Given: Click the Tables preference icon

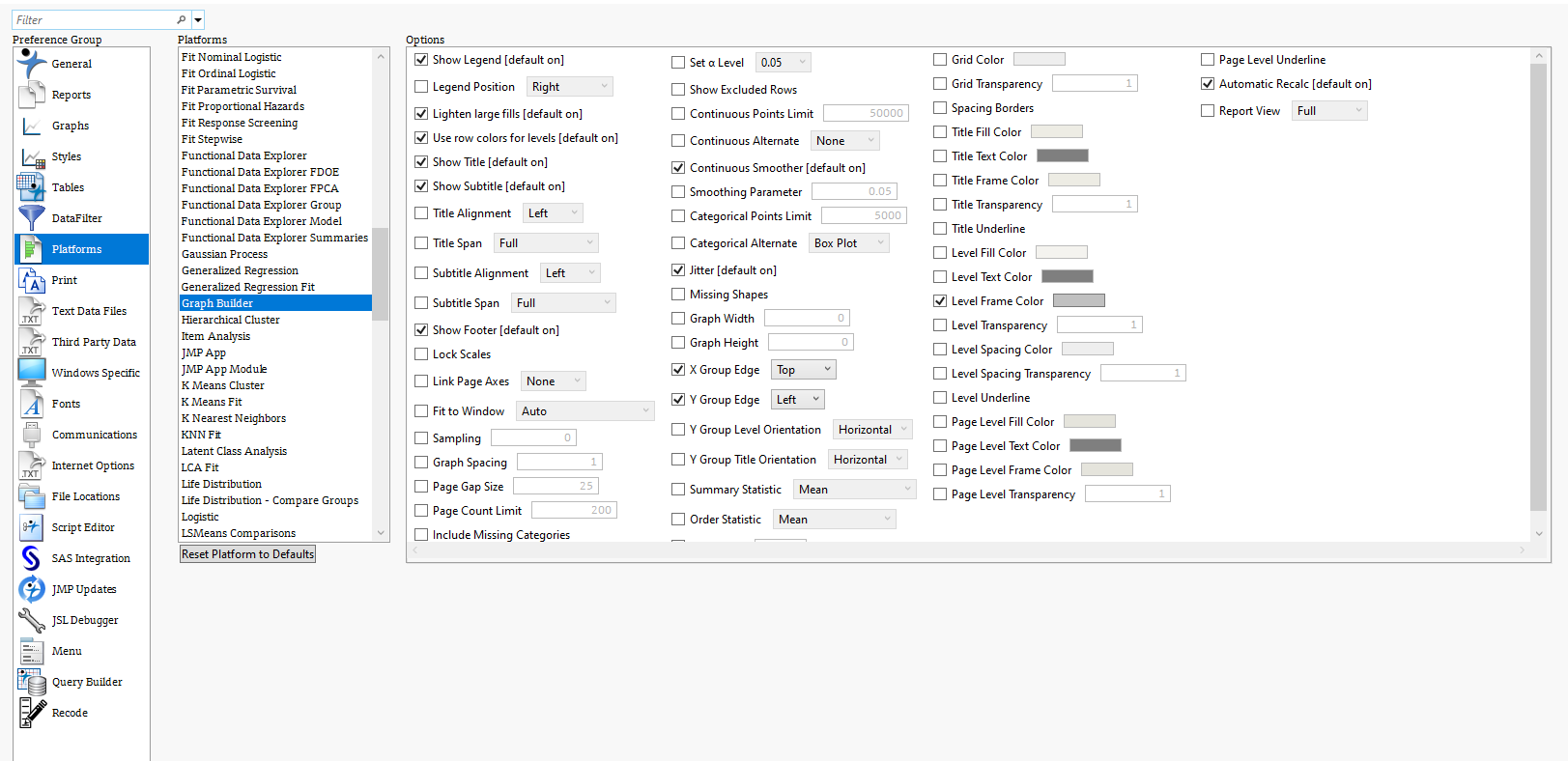Looking at the screenshot, I should [x=31, y=187].
